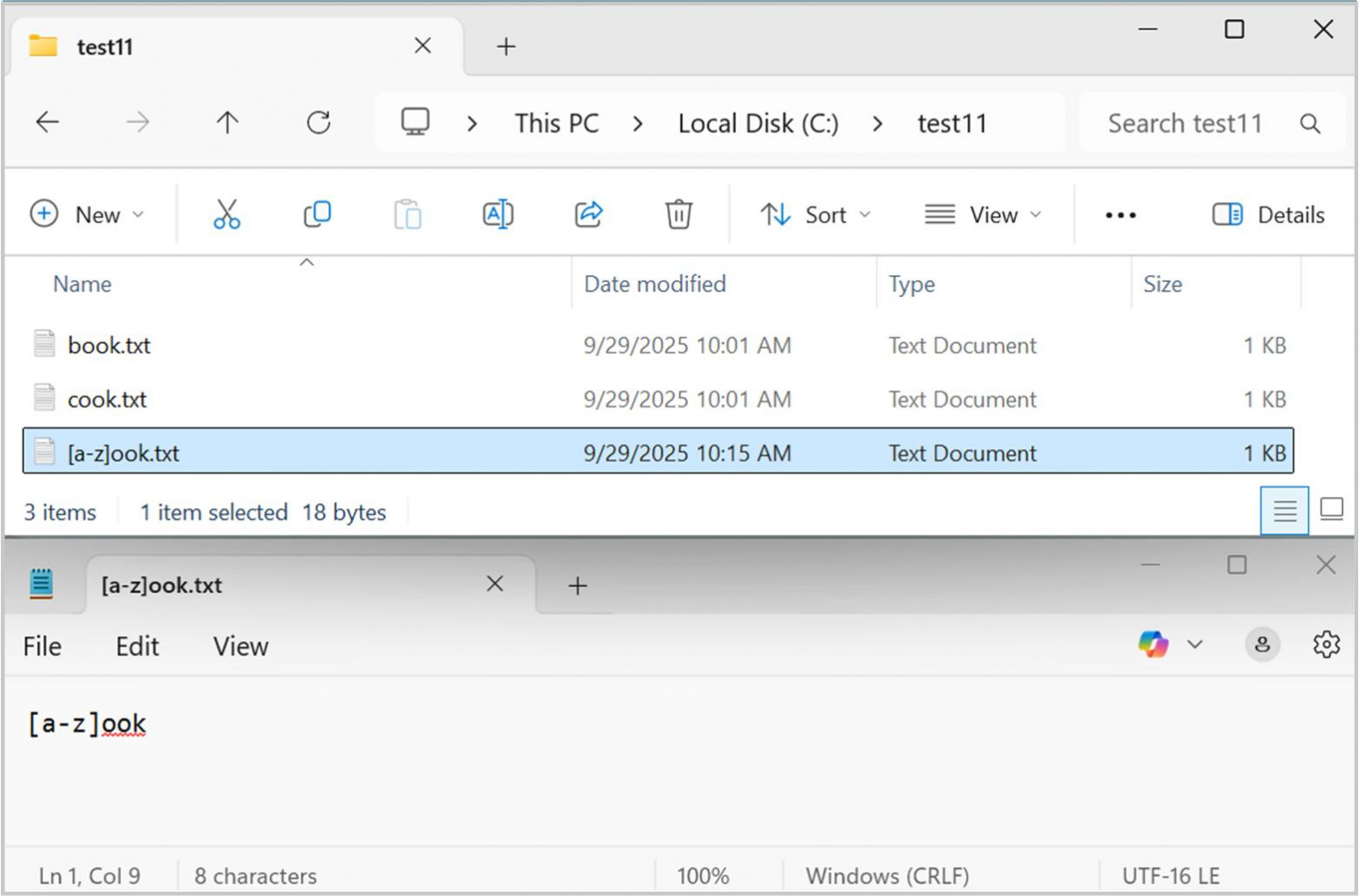Click Windows (CRLF) line ending in status bar
The width and height of the screenshot is (1359, 896).
point(887,875)
